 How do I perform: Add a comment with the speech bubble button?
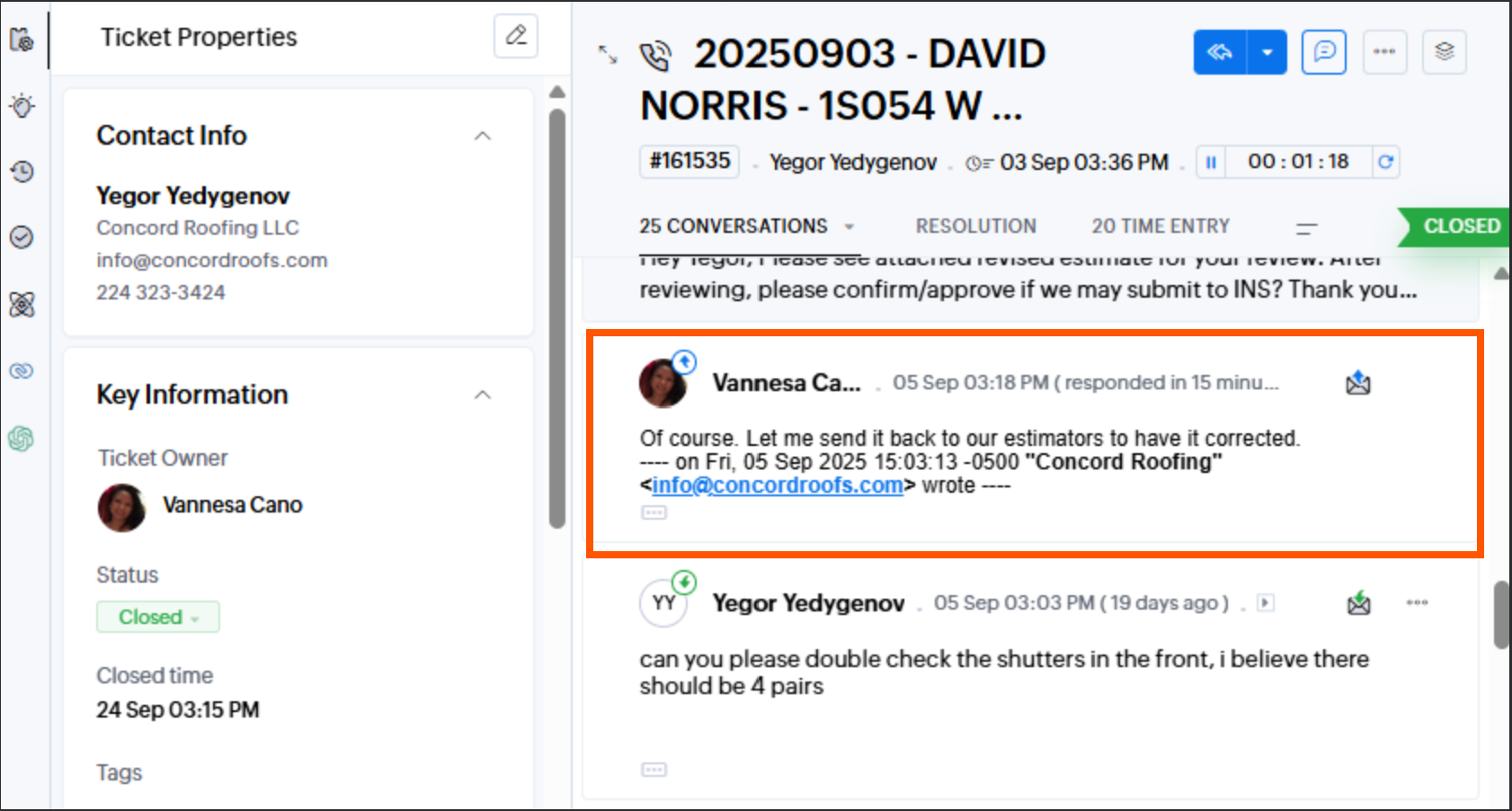click(x=1324, y=52)
